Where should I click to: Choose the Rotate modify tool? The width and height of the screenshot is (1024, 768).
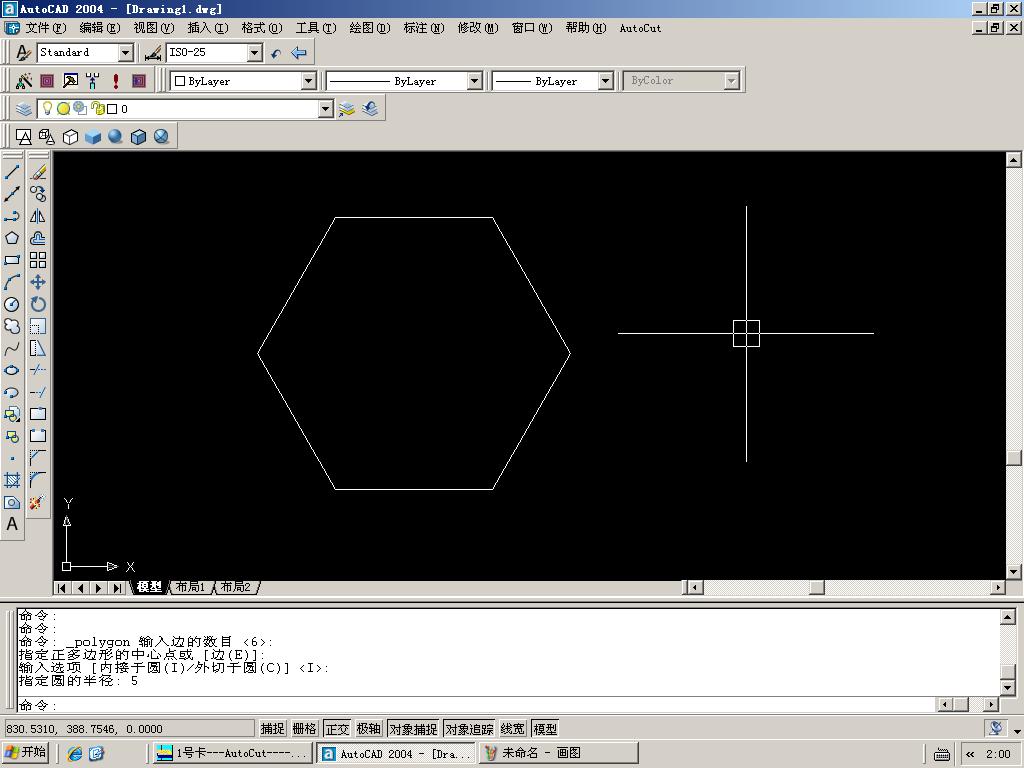[x=38, y=304]
